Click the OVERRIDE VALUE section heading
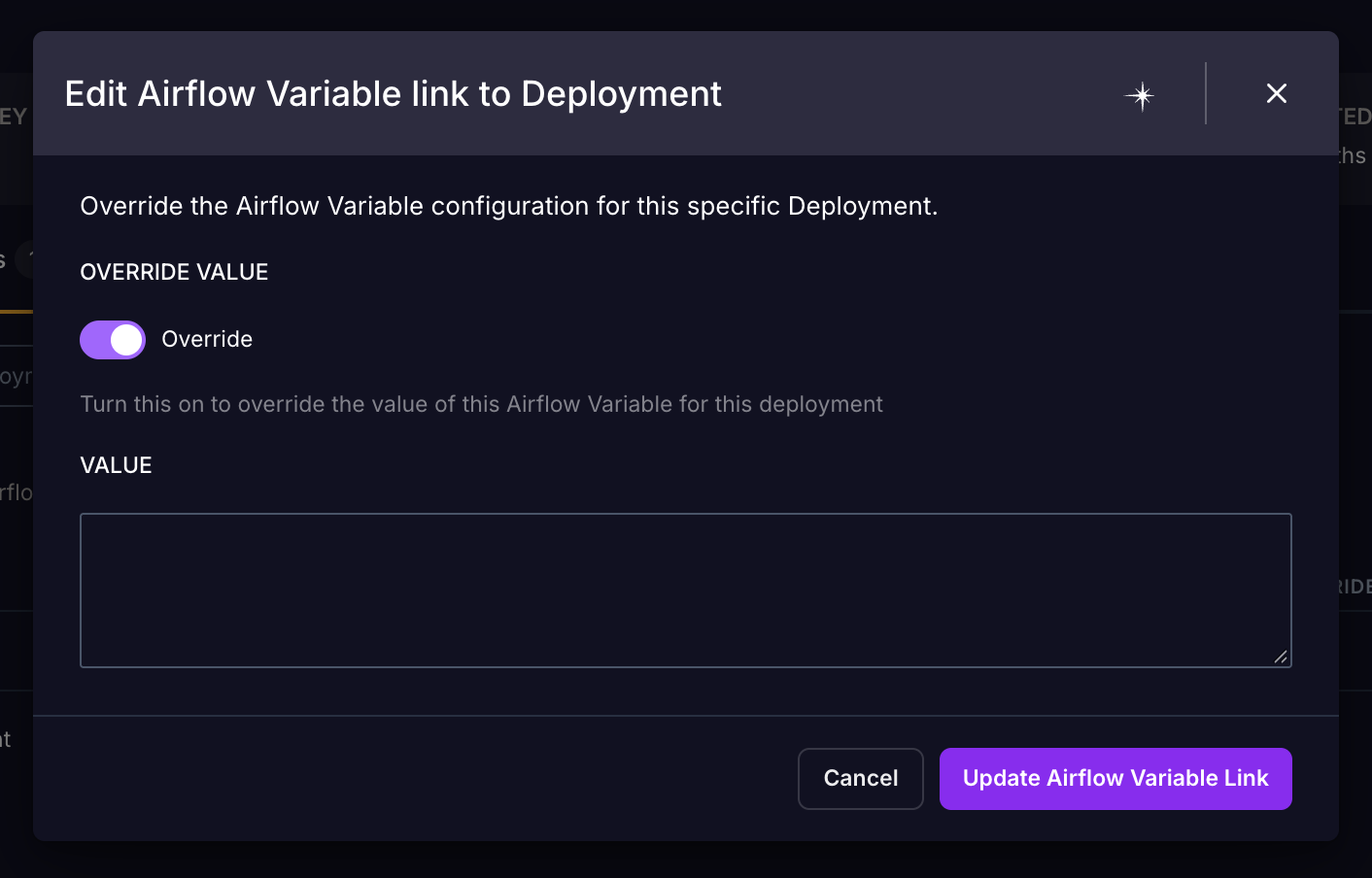 click(174, 272)
